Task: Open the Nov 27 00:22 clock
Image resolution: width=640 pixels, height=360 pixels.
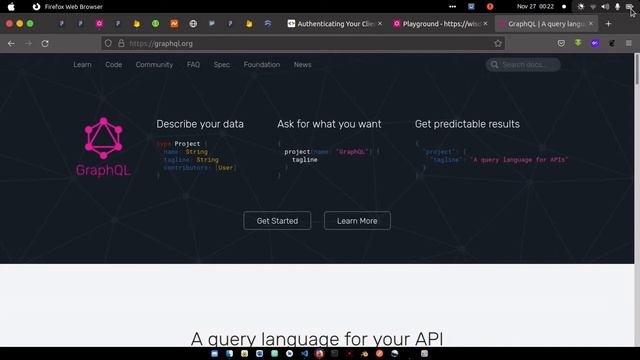Action: (535, 7)
